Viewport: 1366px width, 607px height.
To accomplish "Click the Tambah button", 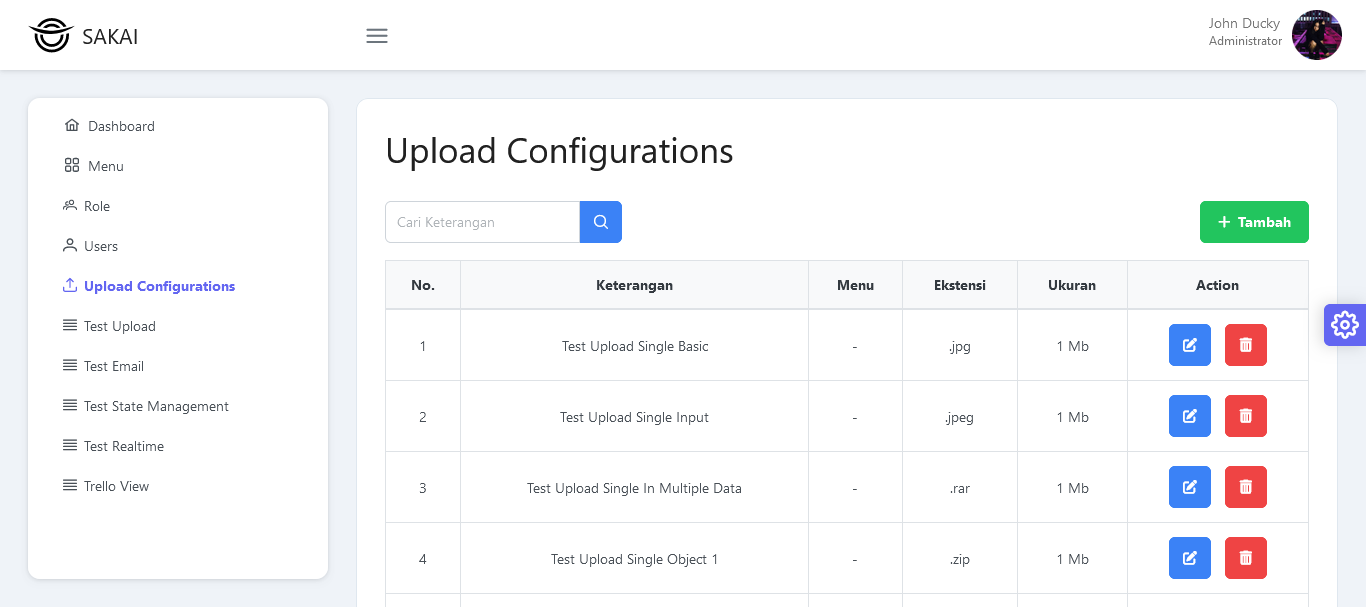I will pos(1254,222).
